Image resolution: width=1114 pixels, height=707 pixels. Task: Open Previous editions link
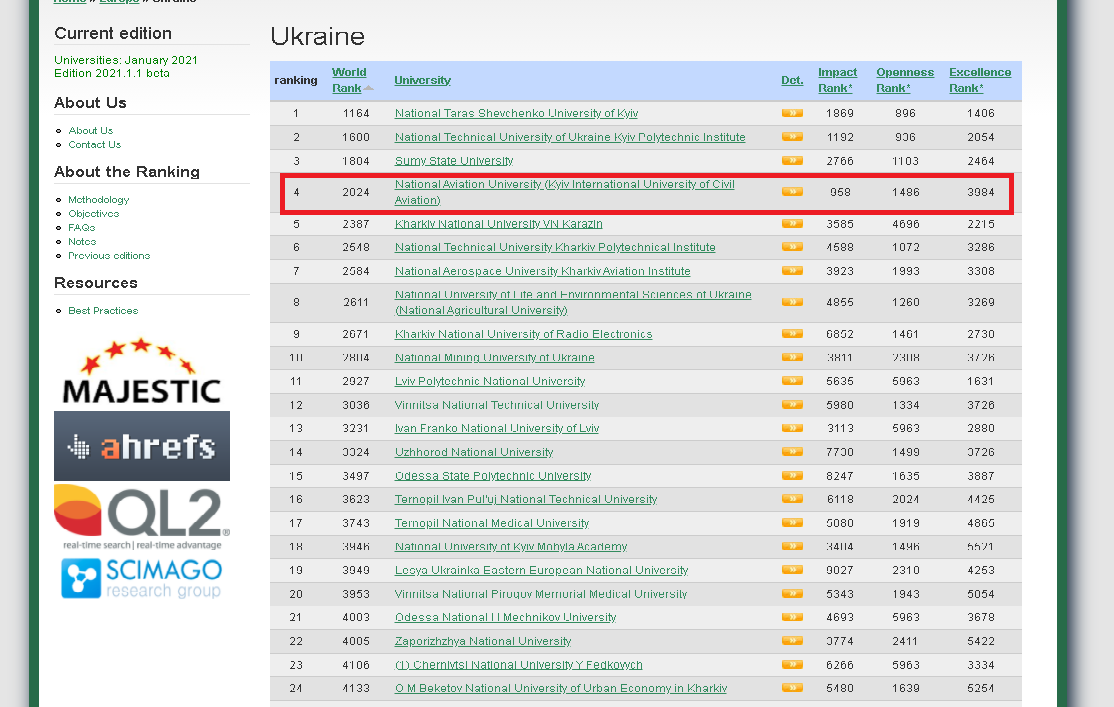109,256
